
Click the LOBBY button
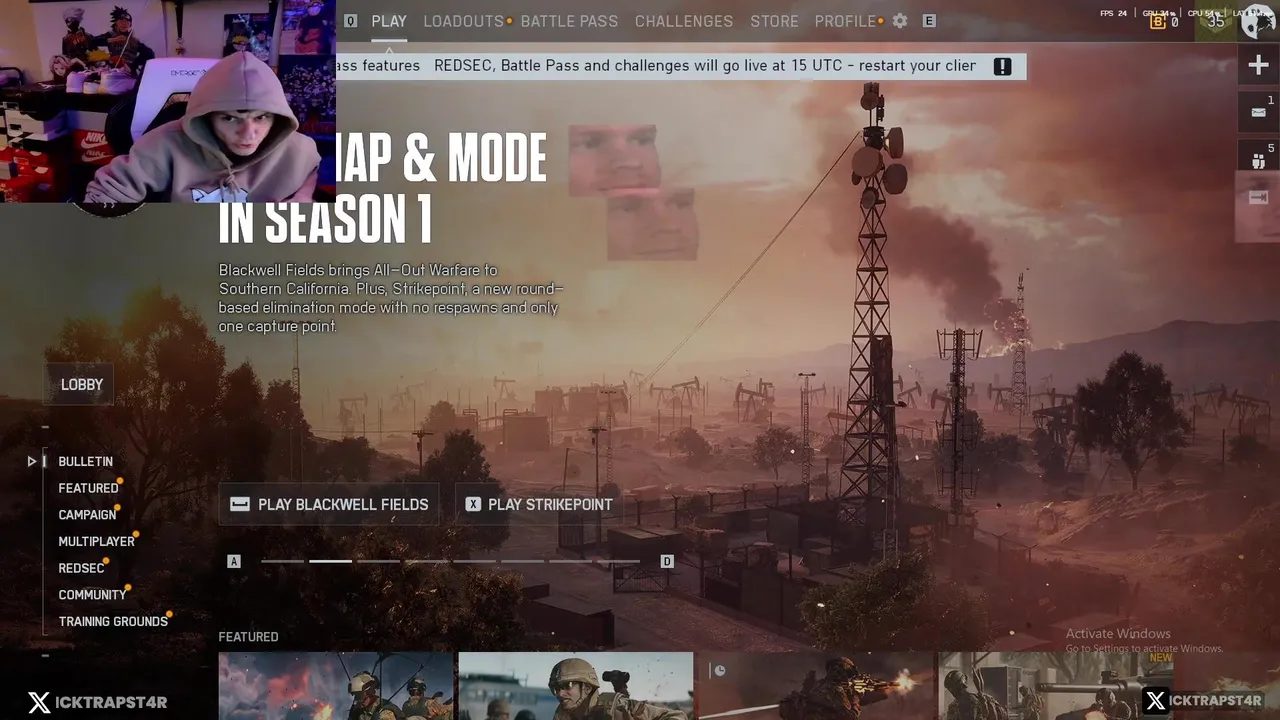[82, 385]
